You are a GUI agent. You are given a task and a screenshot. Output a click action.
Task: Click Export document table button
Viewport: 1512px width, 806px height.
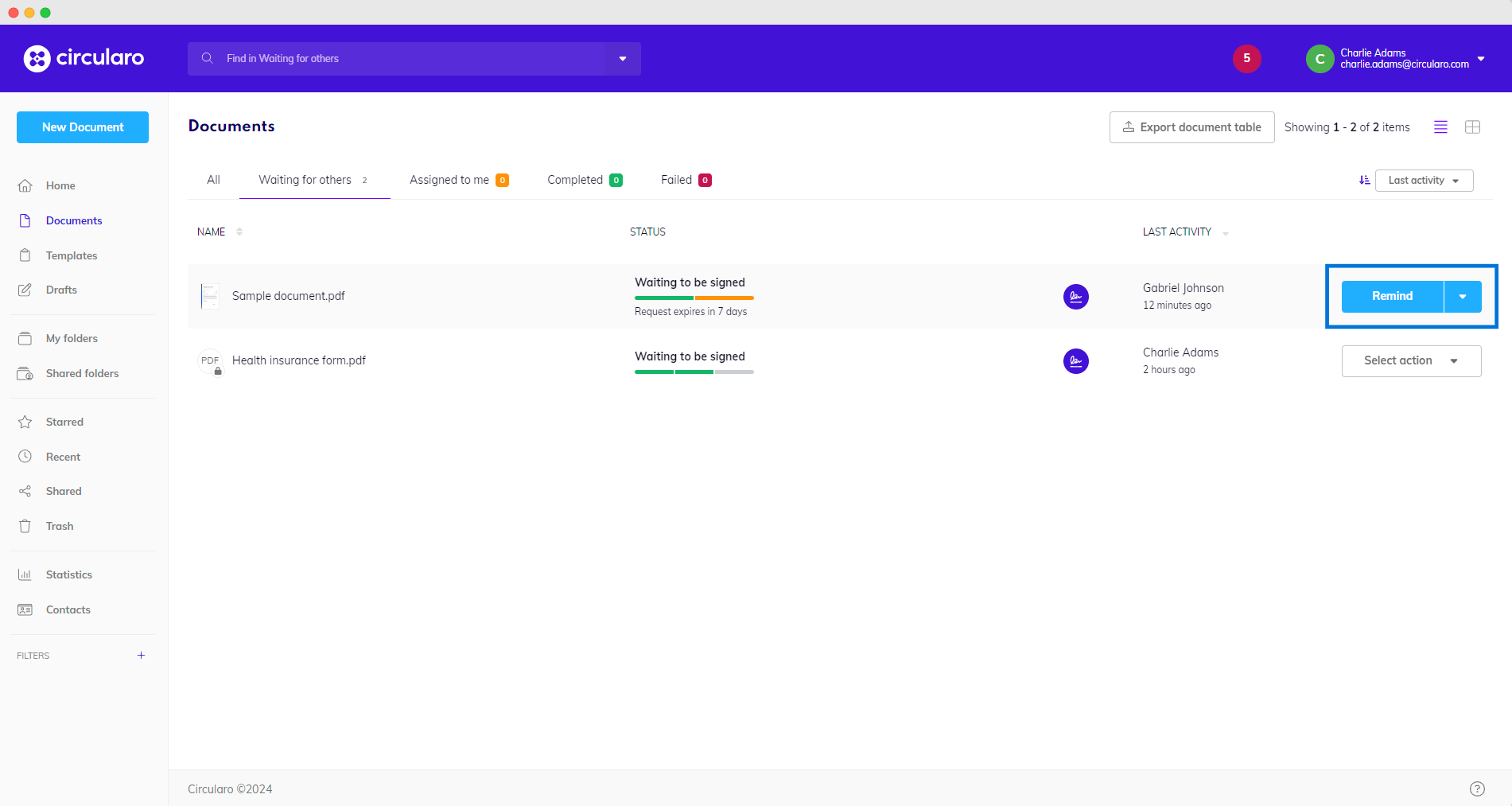[x=1191, y=127]
